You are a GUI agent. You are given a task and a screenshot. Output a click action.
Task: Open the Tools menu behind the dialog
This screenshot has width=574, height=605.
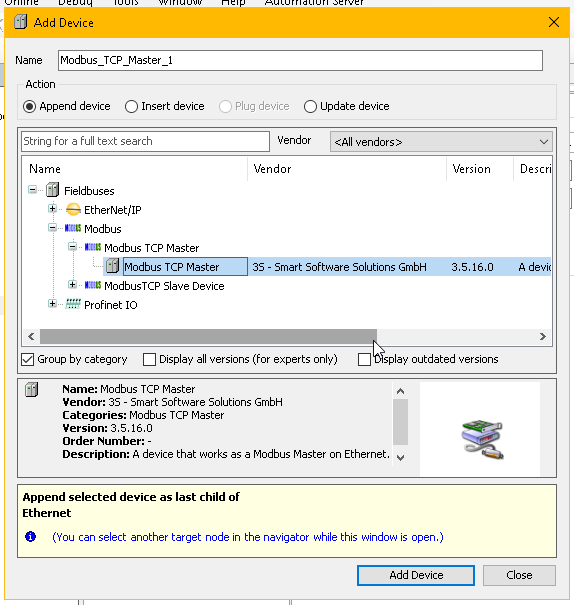click(126, 3)
